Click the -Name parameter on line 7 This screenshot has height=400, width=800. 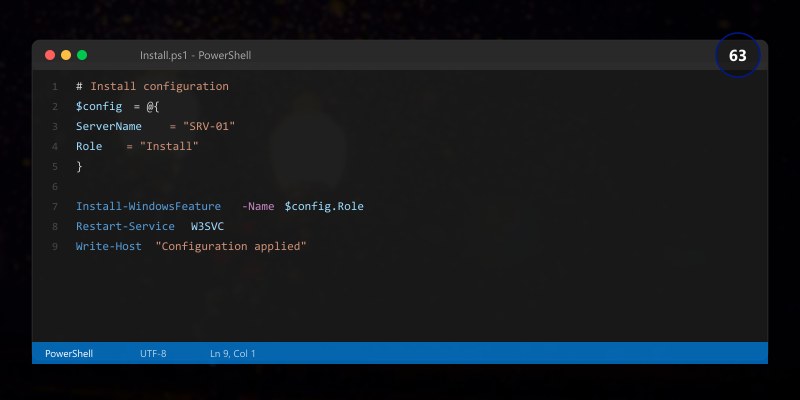(x=258, y=207)
